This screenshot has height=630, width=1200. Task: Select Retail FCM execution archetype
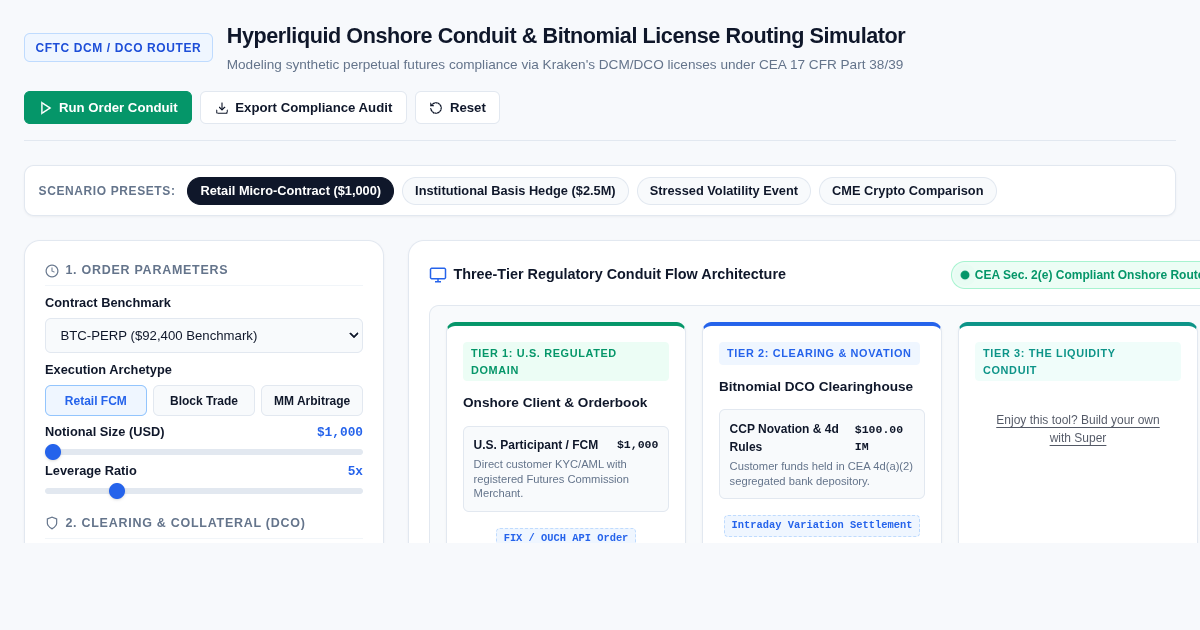pos(96,401)
